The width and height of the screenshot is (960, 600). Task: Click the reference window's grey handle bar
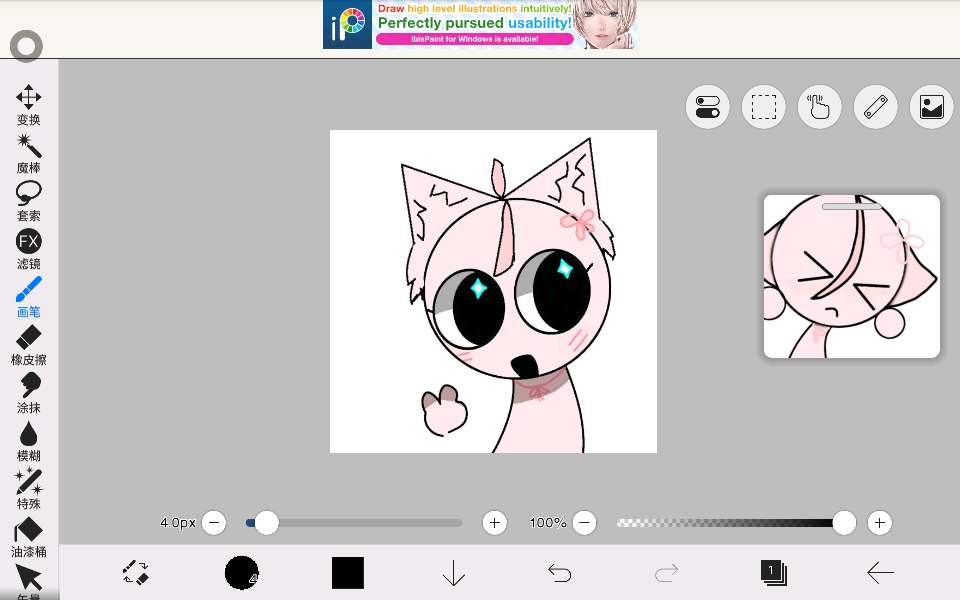[852, 206]
